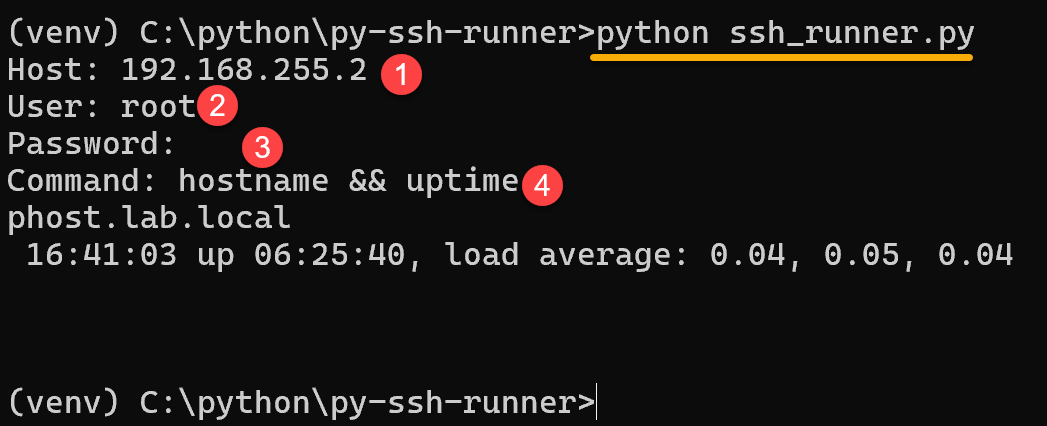This screenshot has height=426, width=1047.
Task: Click the text cursor at the bottom prompt
Action: point(596,402)
